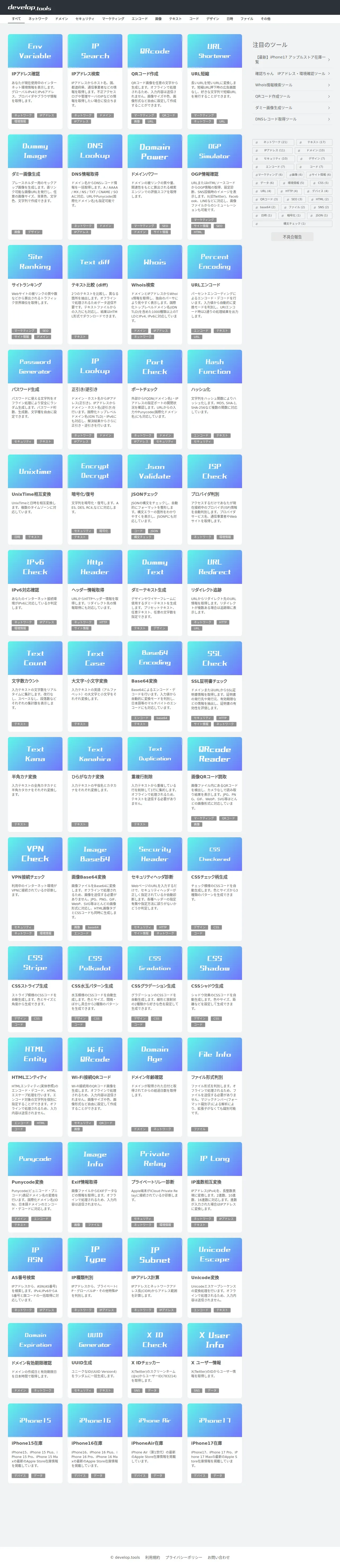Open the Json Validate tool banner

(x=155, y=471)
